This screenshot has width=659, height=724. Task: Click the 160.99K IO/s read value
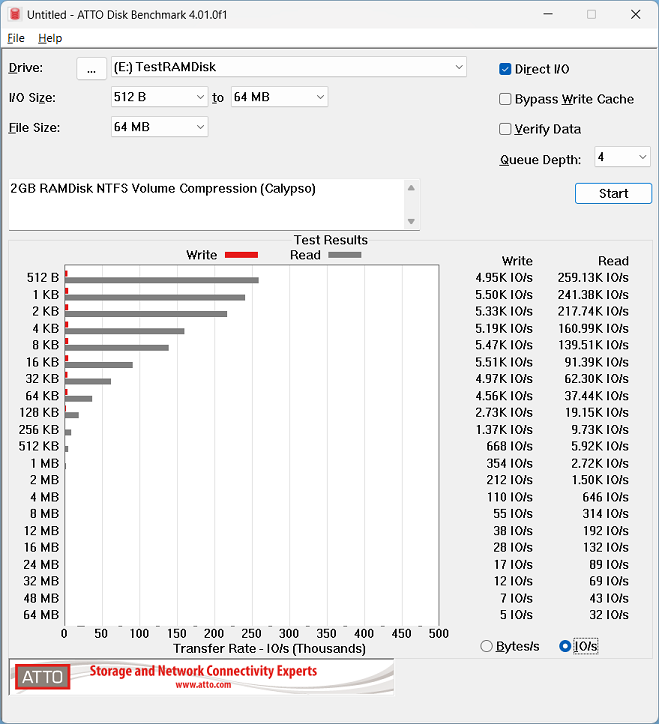point(593,328)
